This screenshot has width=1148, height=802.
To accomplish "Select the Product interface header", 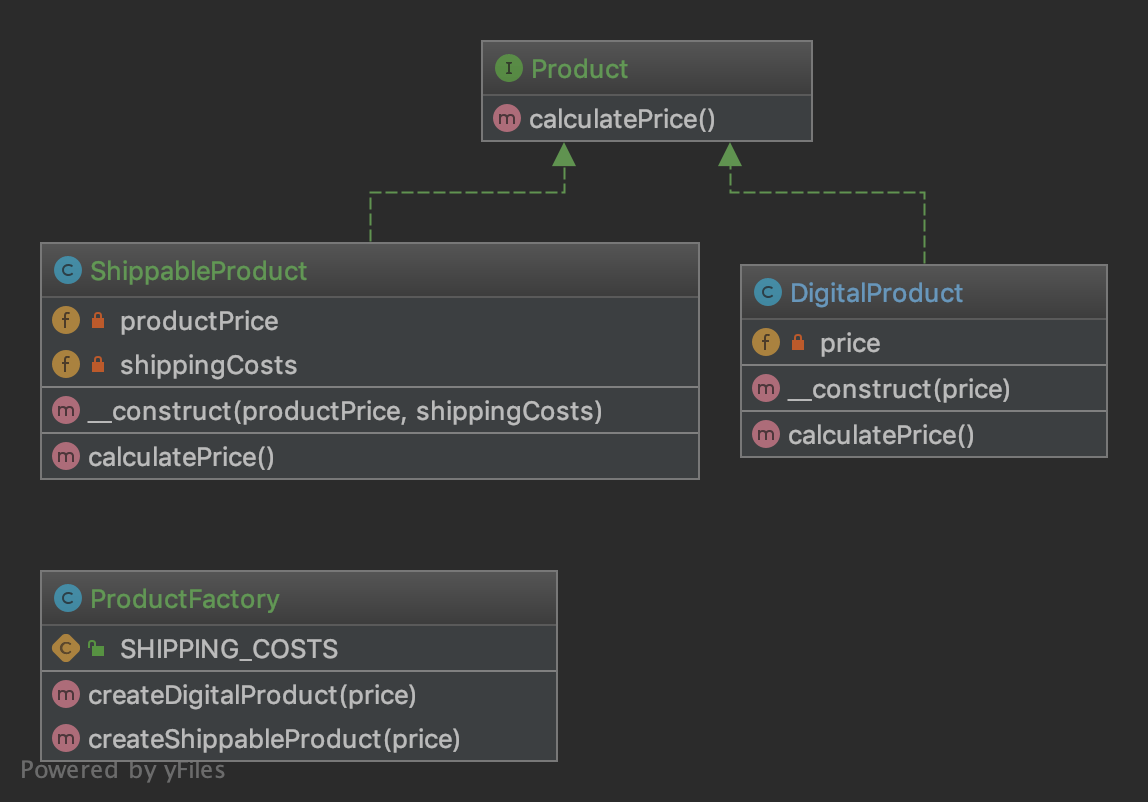I will point(646,68).
